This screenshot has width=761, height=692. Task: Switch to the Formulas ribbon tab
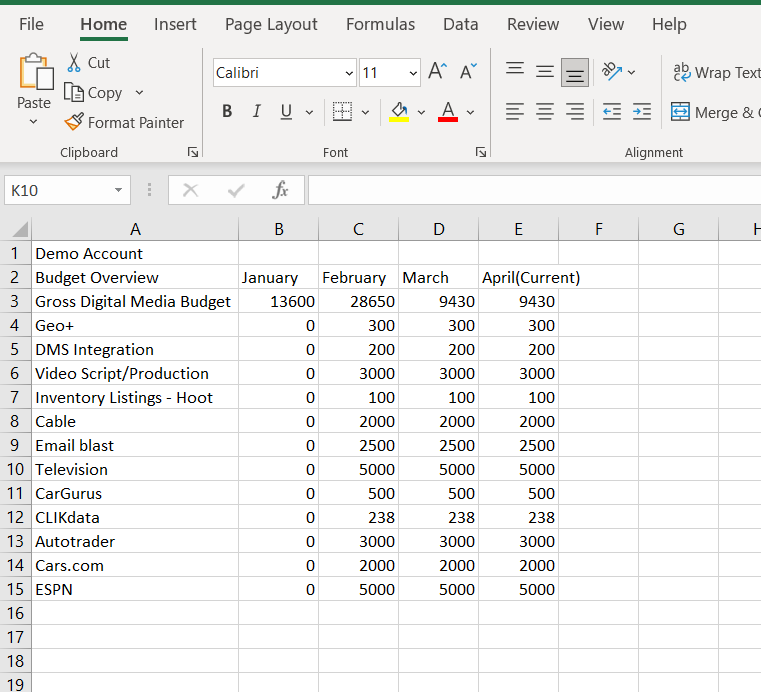click(380, 24)
